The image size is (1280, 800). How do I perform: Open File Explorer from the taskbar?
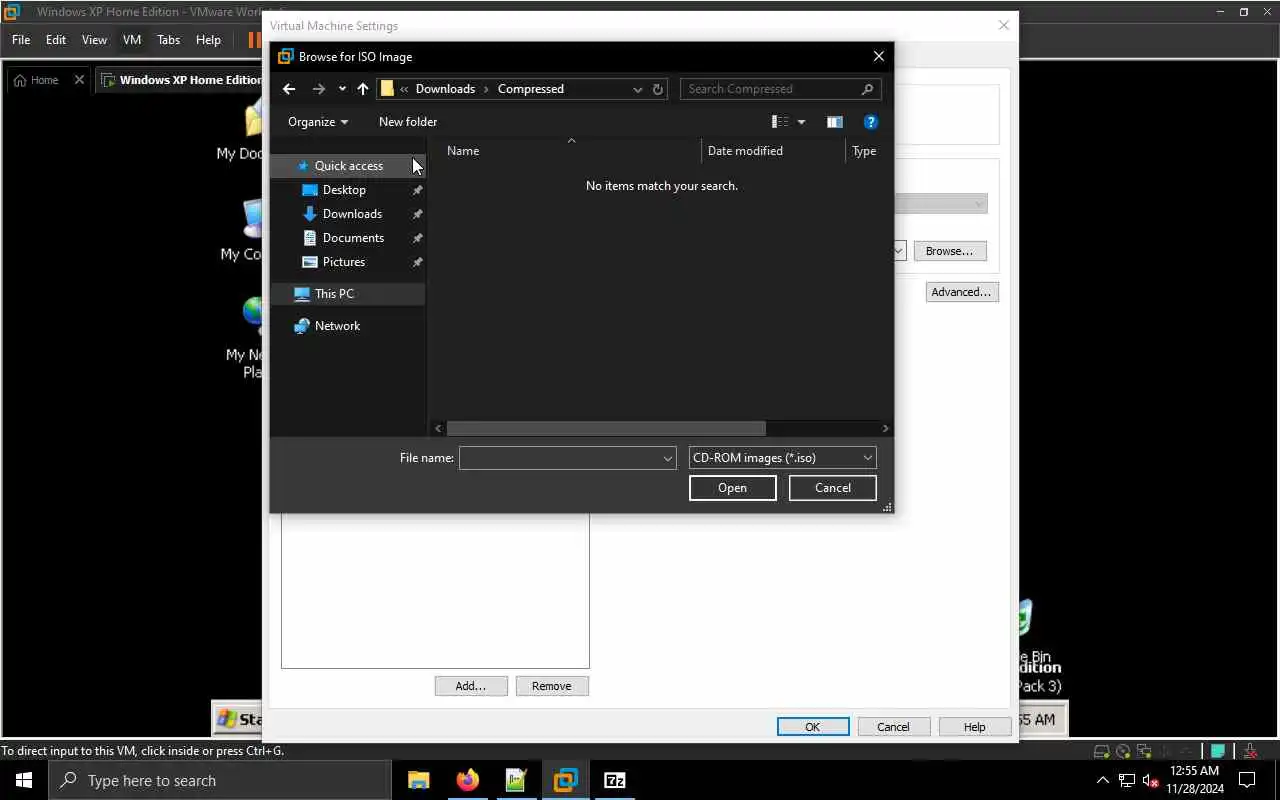point(418,780)
